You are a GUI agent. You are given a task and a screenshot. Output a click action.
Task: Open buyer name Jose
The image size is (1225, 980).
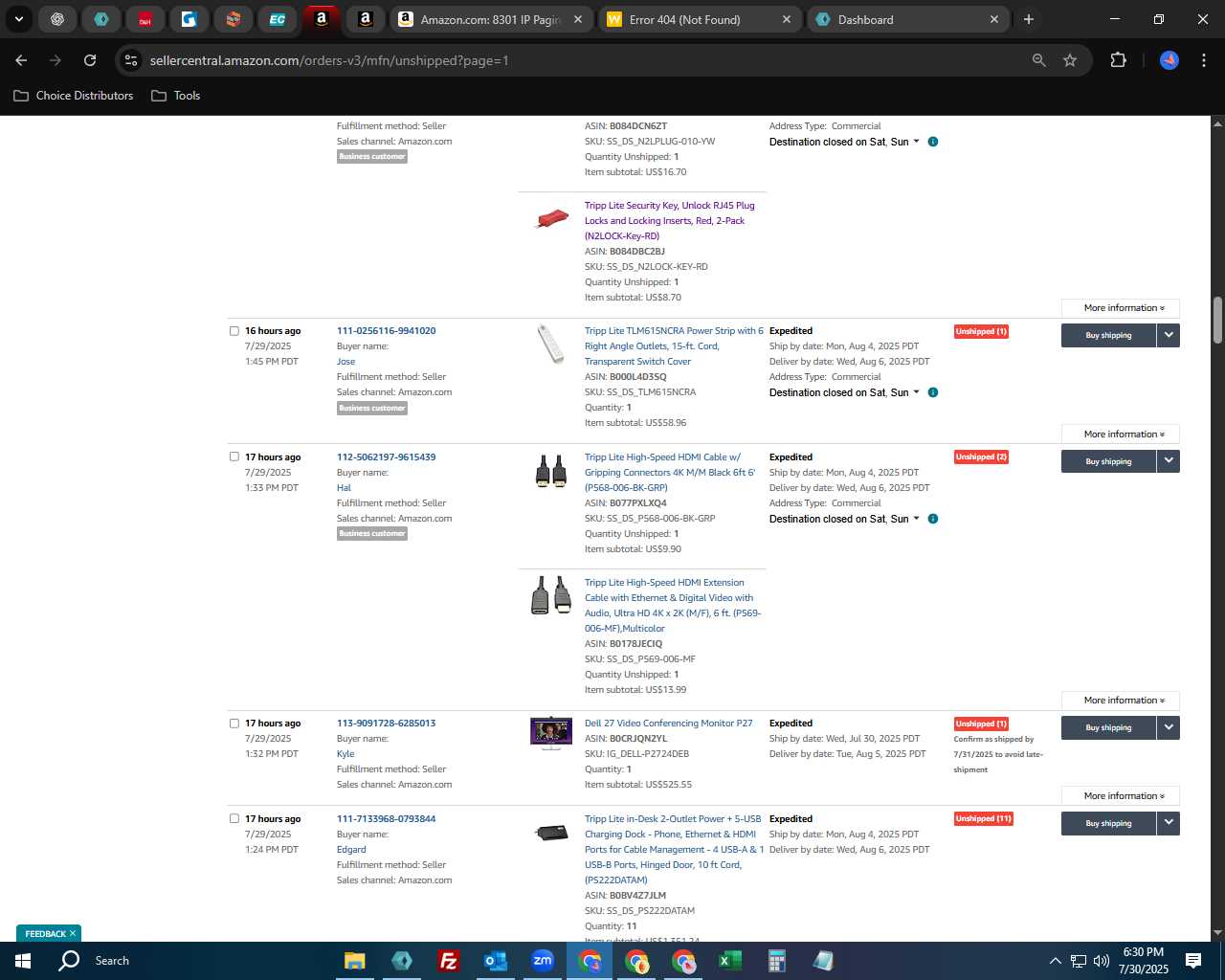tap(345, 362)
